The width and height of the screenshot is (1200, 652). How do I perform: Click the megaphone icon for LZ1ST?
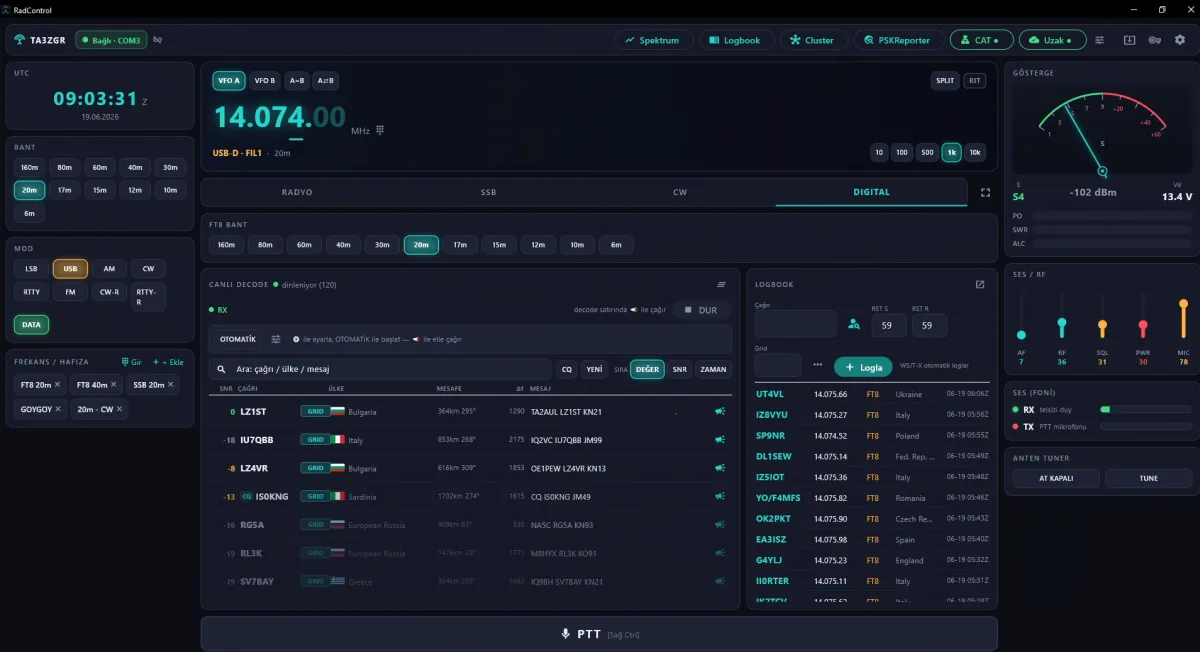pos(719,411)
